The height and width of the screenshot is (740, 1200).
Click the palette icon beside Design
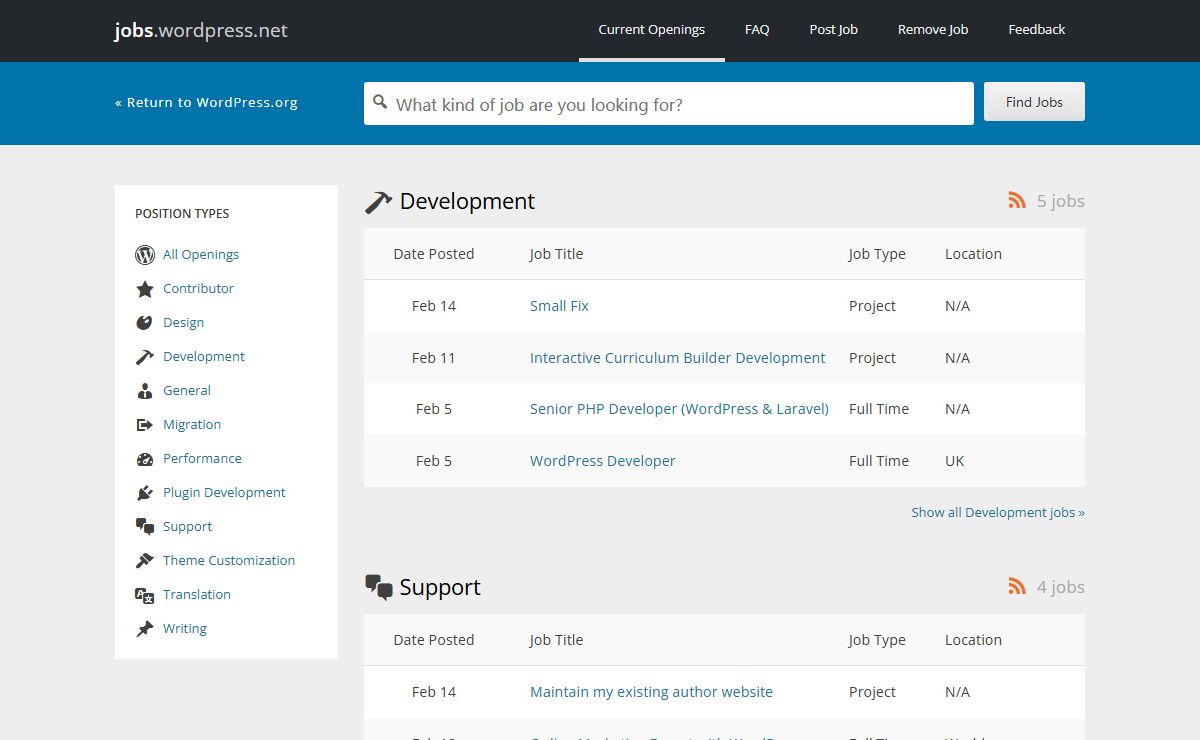click(145, 323)
